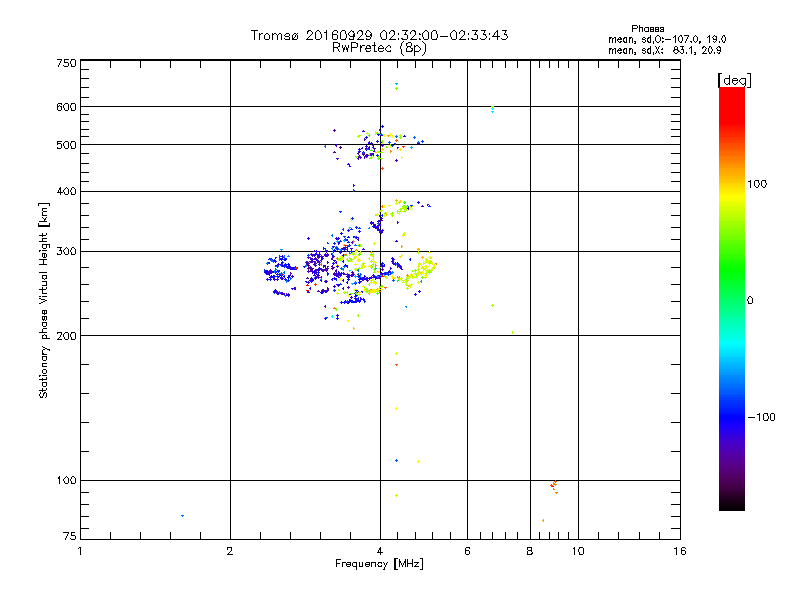800x600 pixels.
Task: Click the '400' y-axis tick label
Action: tap(66, 191)
